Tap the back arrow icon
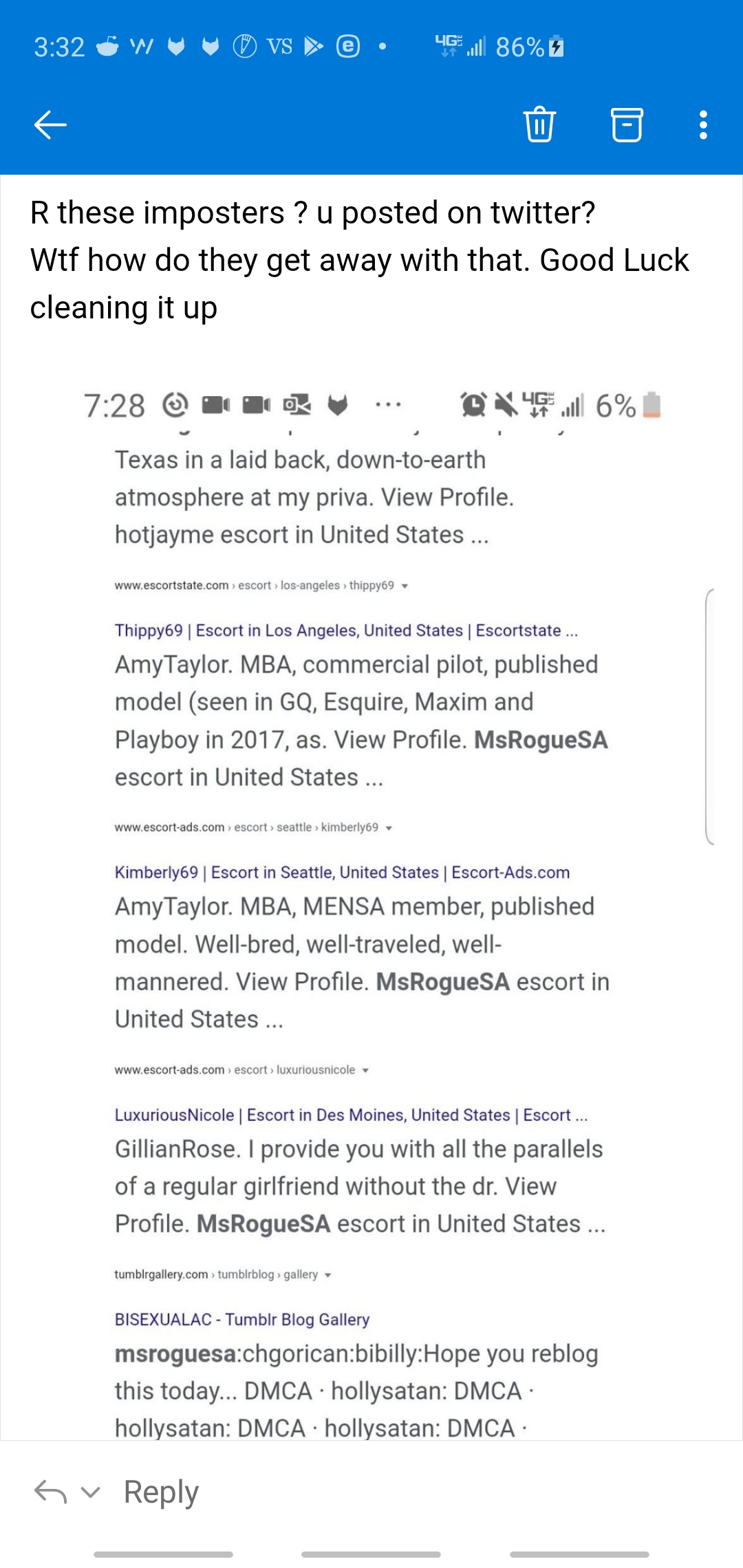Viewport: 743px width, 1568px height. pos(50,124)
